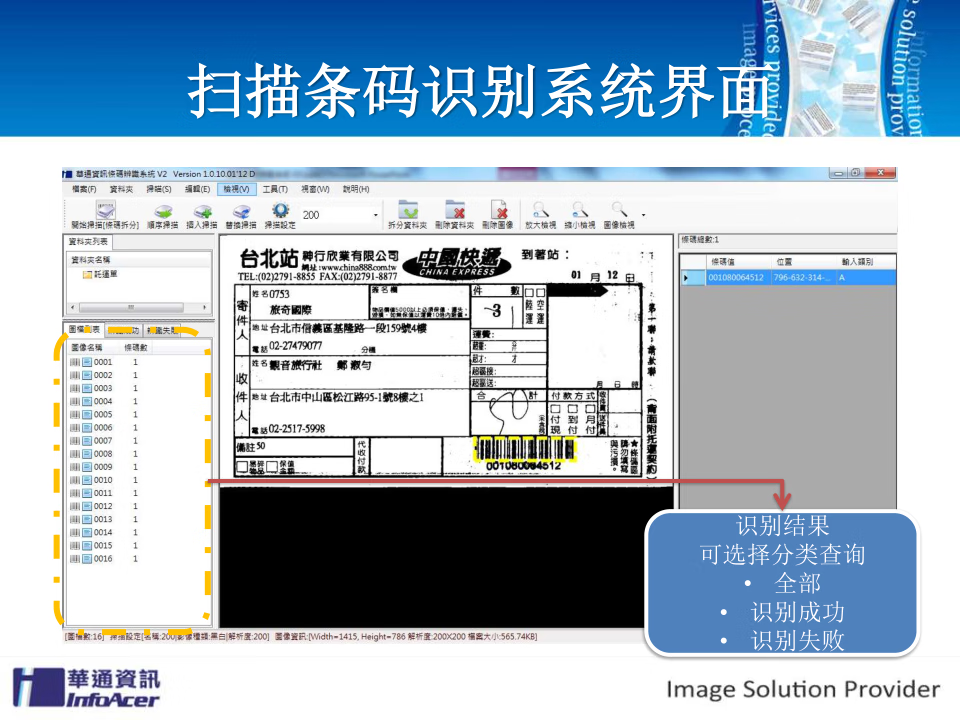The height and width of the screenshot is (720, 960).
Task: Open the 編輯(E) menu
Action: [197, 189]
